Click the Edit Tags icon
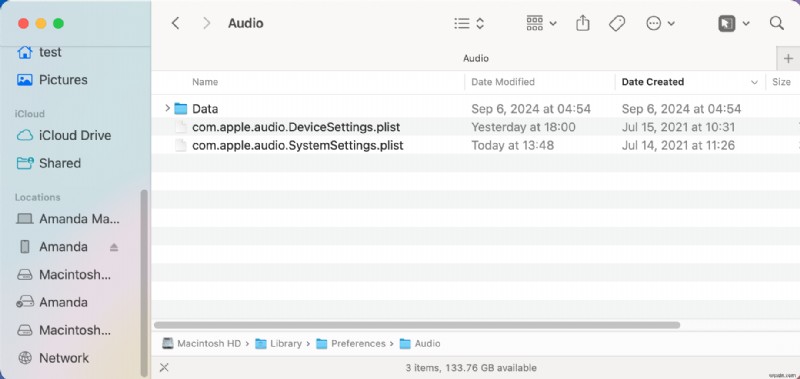Viewport: 800px width, 379px height. [617, 23]
